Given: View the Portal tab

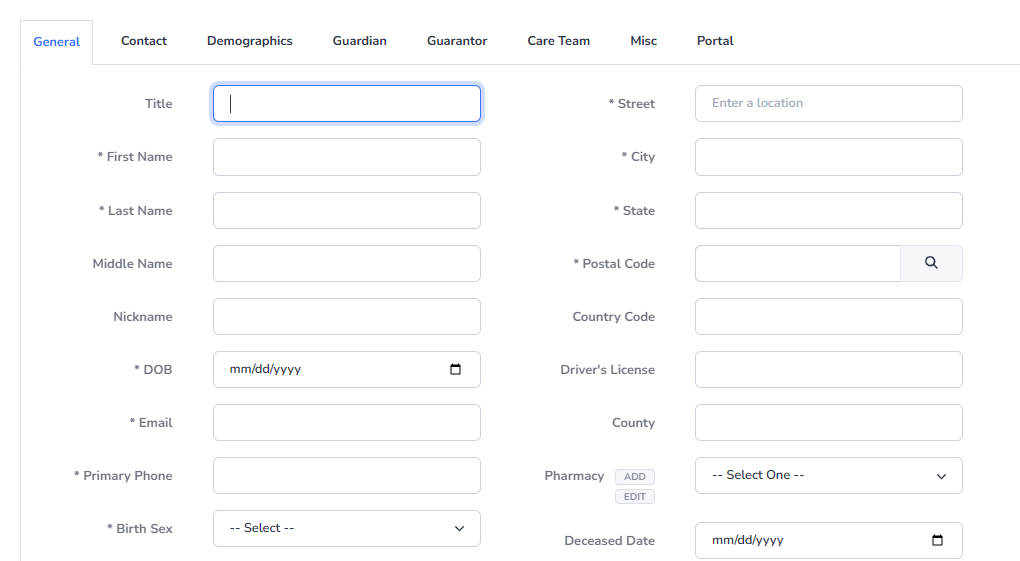Looking at the screenshot, I should (x=715, y=41).
